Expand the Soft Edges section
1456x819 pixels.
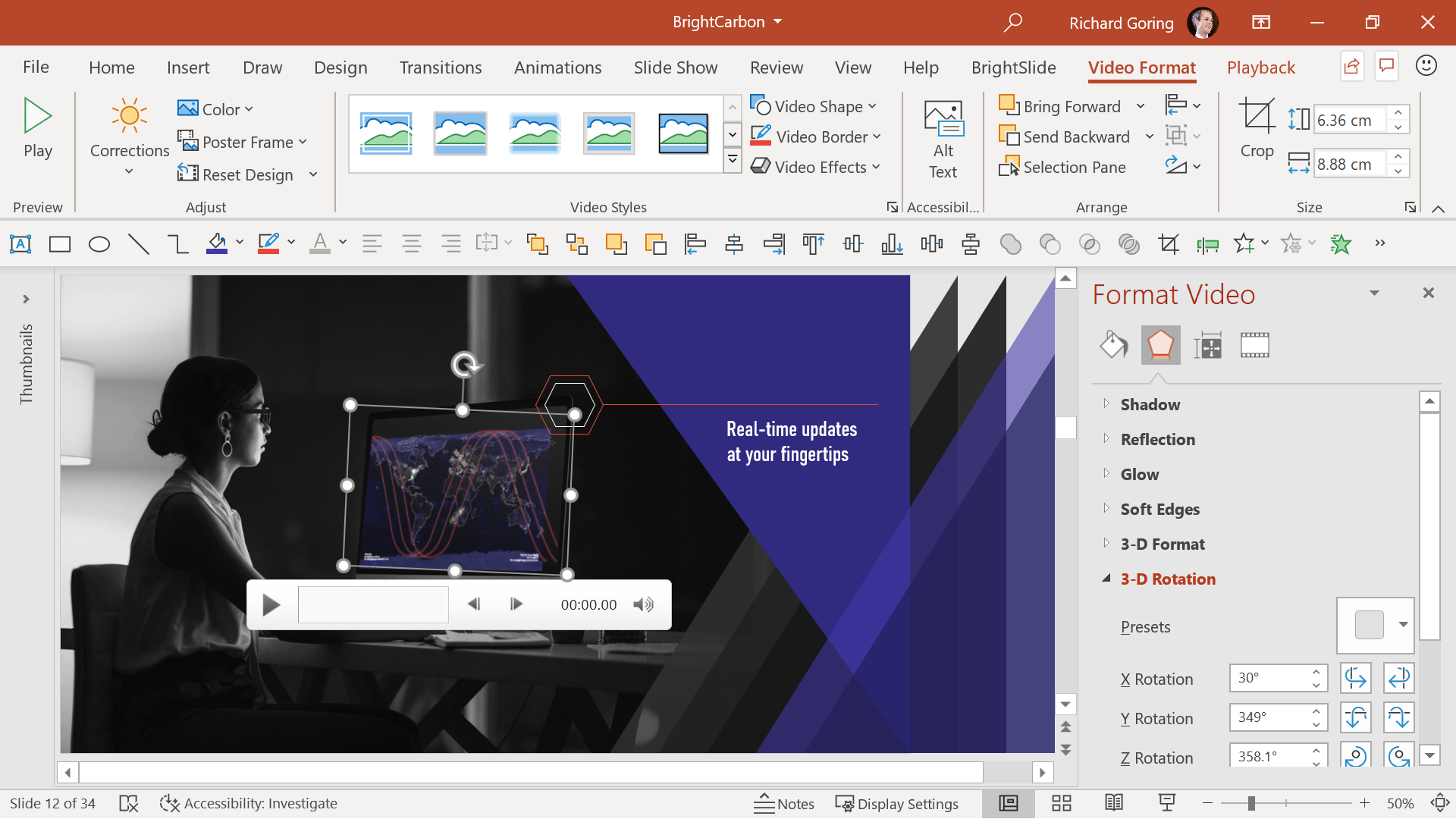pyautogui.click(x=1107, y=509)
